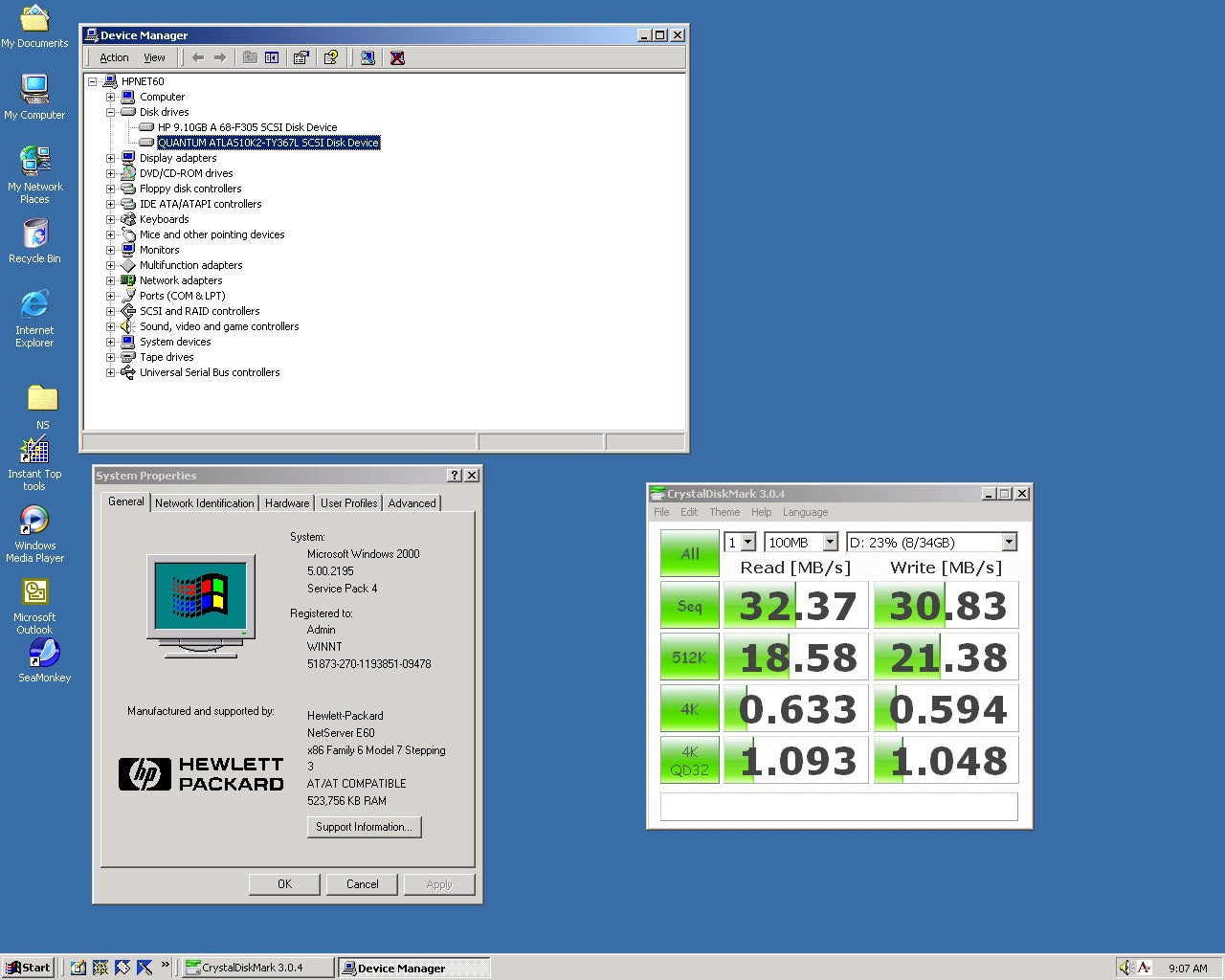Select the My Network Places desktop icon
The width and height of the screenshot is (1225, 980).
tap(34, 174)
